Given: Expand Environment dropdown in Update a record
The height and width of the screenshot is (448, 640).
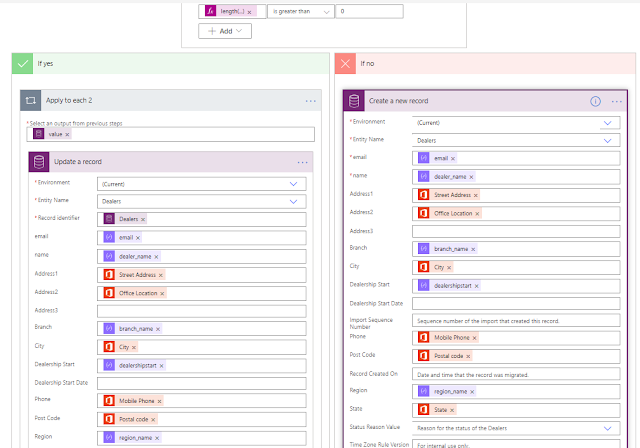Looking at the screenshot, I should 293,184.
